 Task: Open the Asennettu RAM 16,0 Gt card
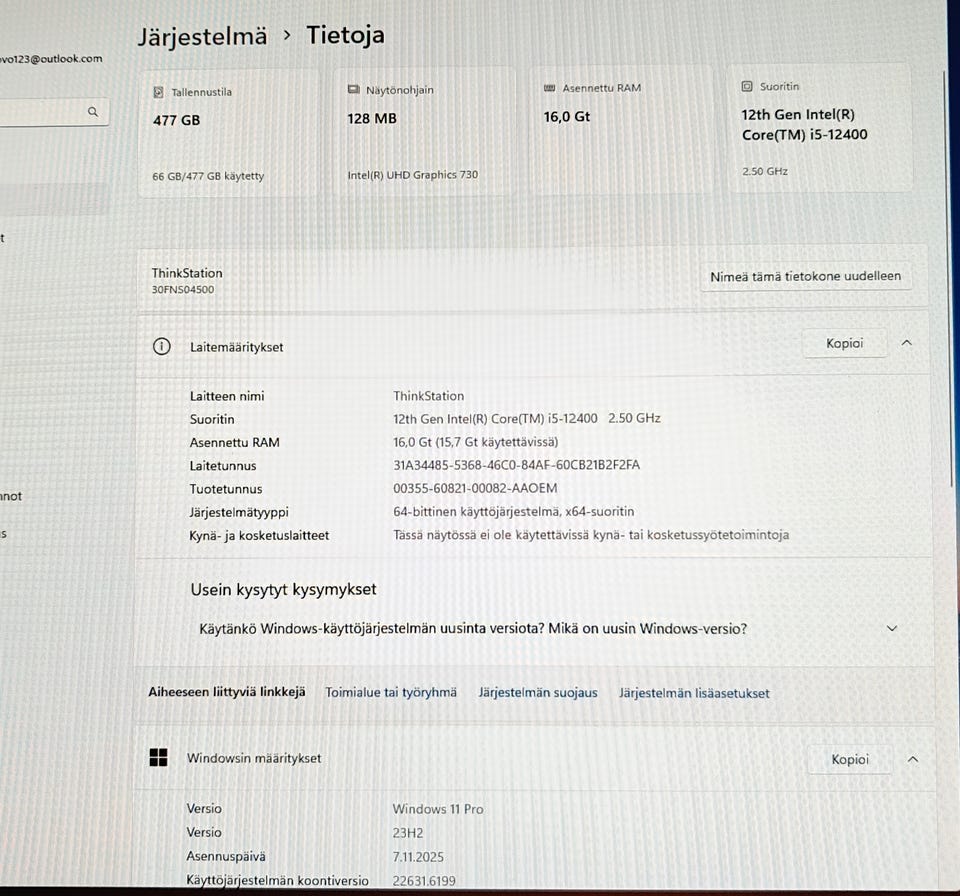click(620, 130)
